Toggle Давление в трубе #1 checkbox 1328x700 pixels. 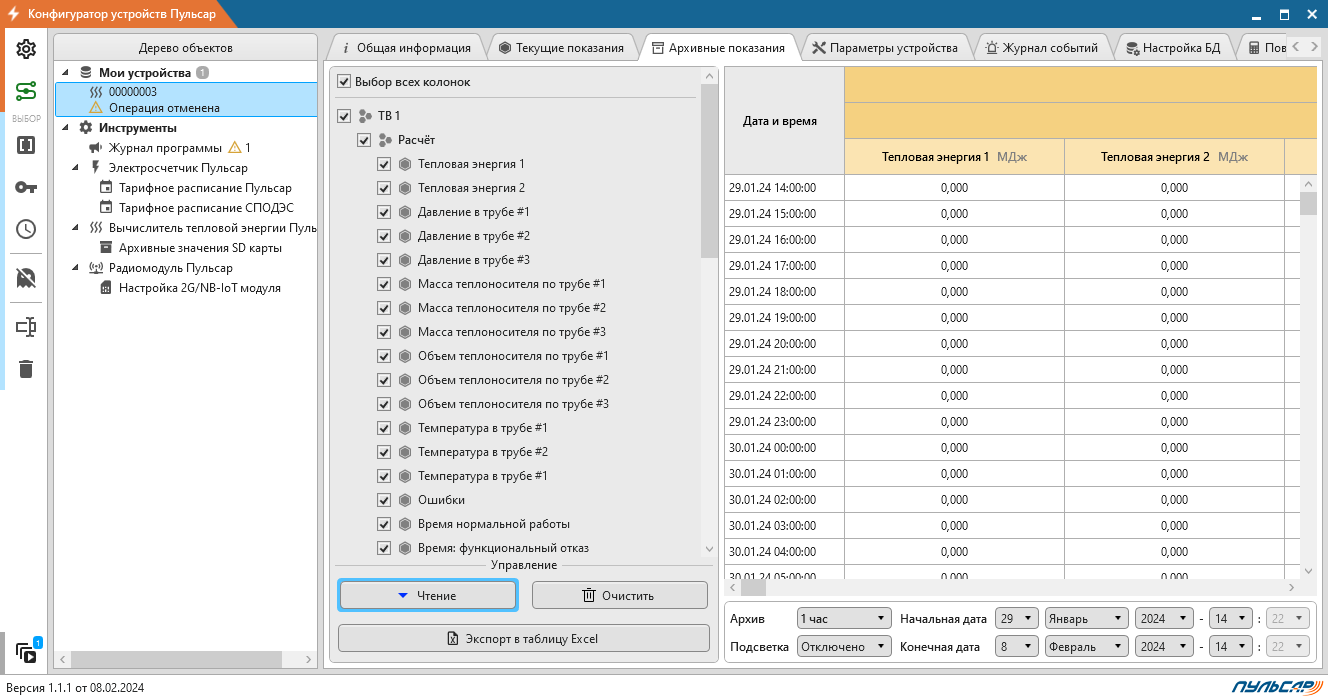(x=384, y=212)
